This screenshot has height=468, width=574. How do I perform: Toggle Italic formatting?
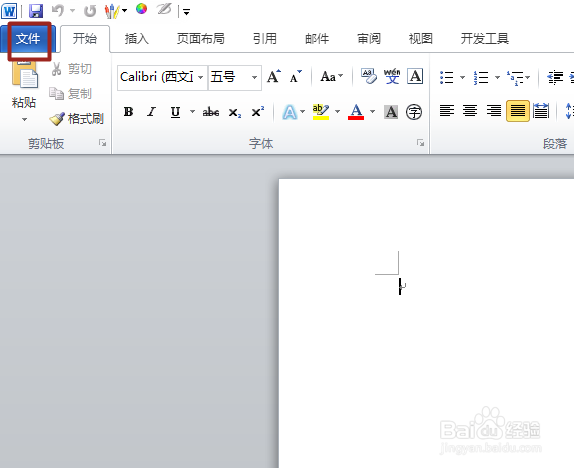pyautogui.click(x=152, y=112)
